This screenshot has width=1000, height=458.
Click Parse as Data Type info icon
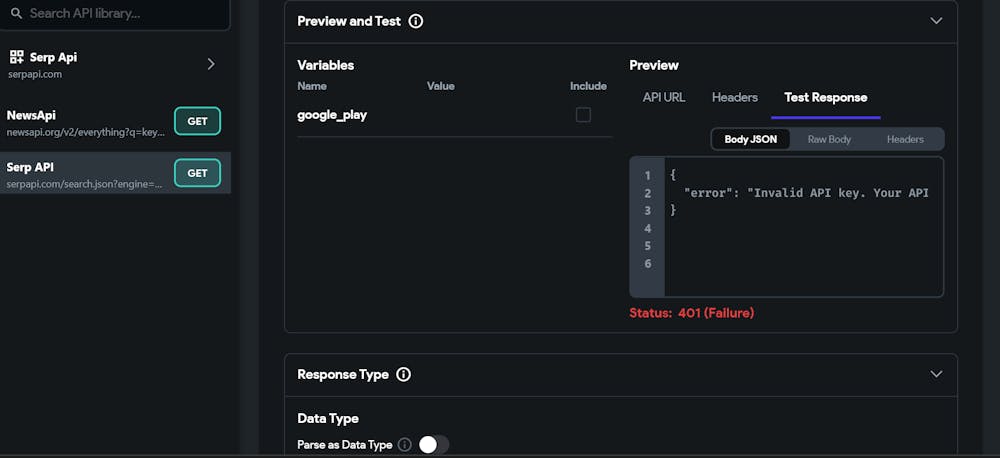(405, 445)
